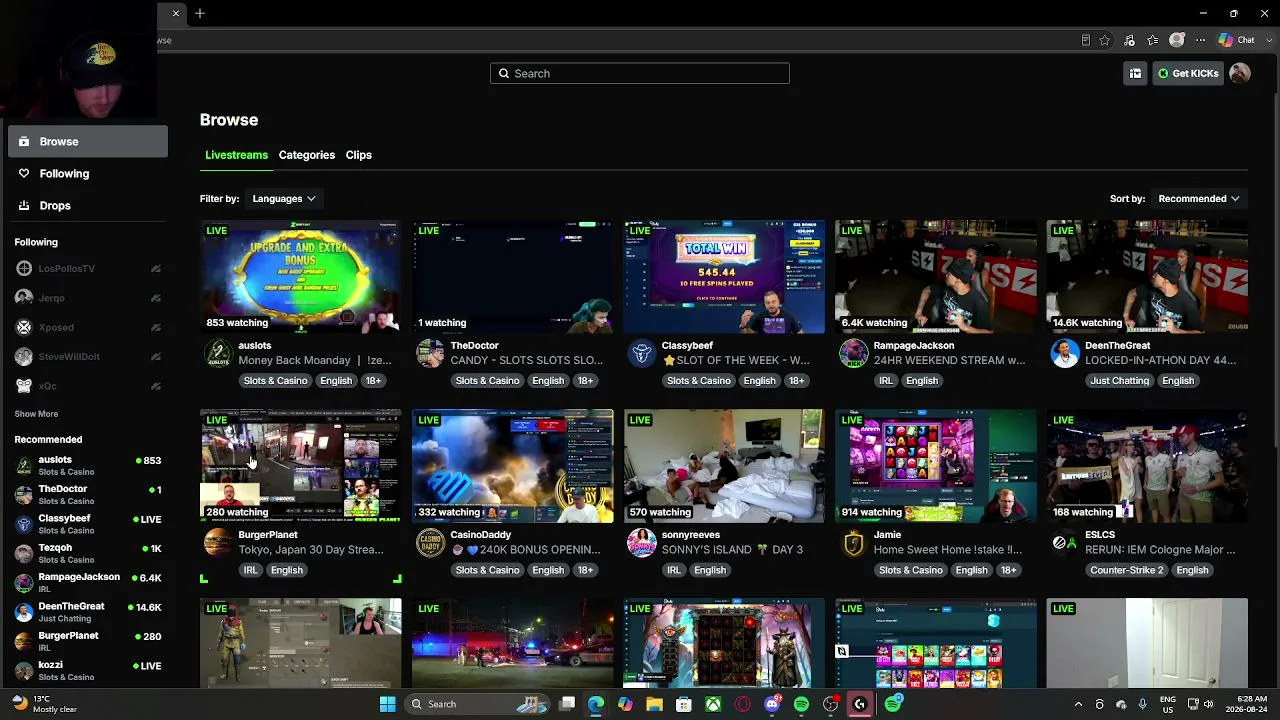Open a new browser tab with plus icon
The image size is (1280, 720).
coord(200,13)
